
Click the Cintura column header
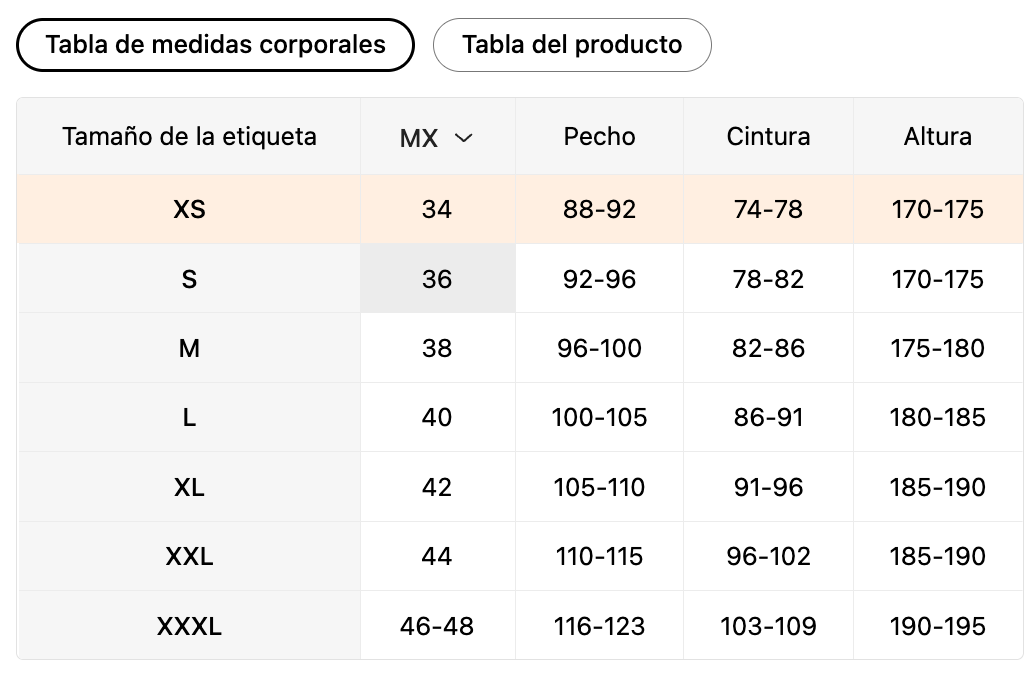(x=768, y=136)
